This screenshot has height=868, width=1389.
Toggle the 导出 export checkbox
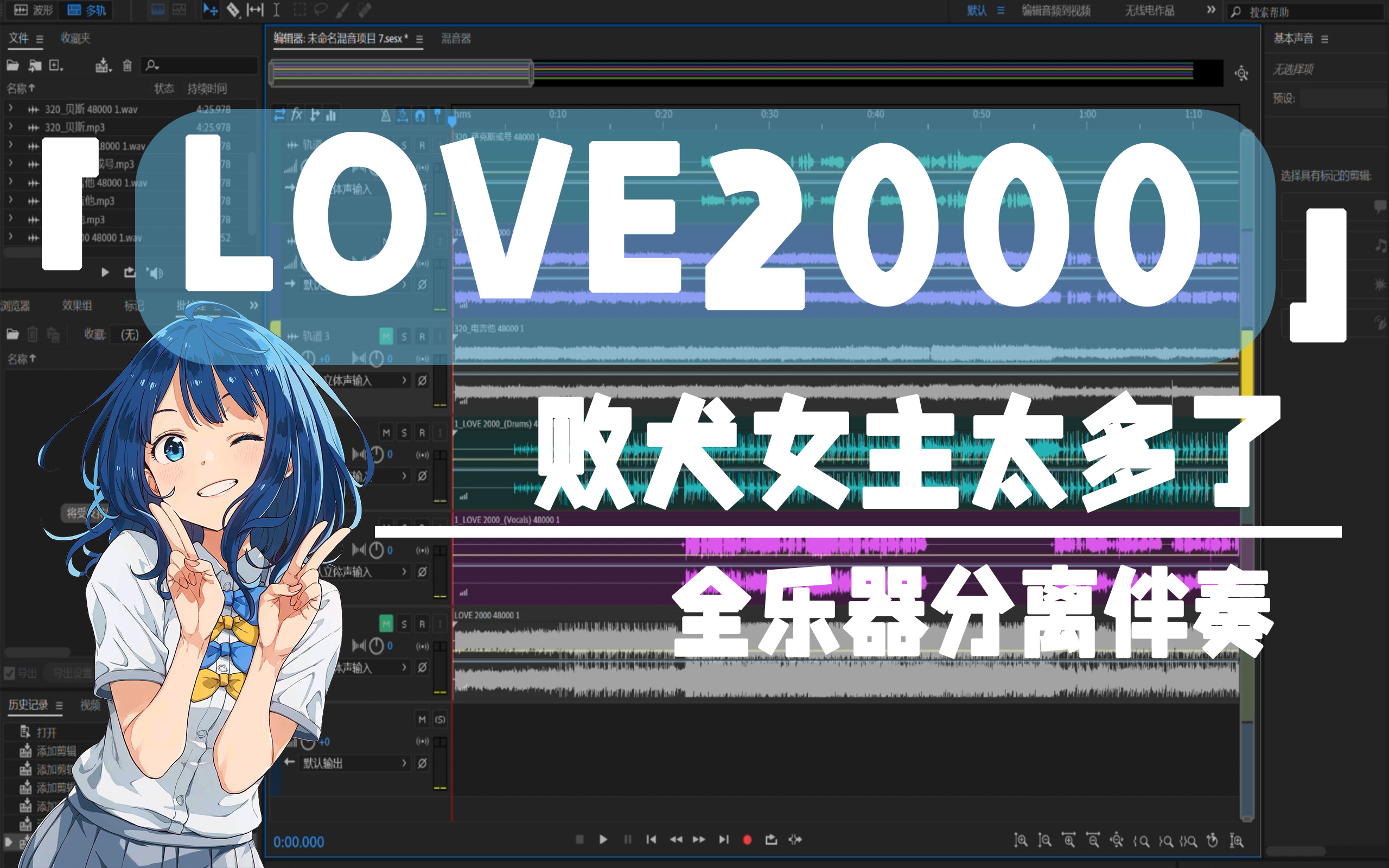(x=10, y=672)
